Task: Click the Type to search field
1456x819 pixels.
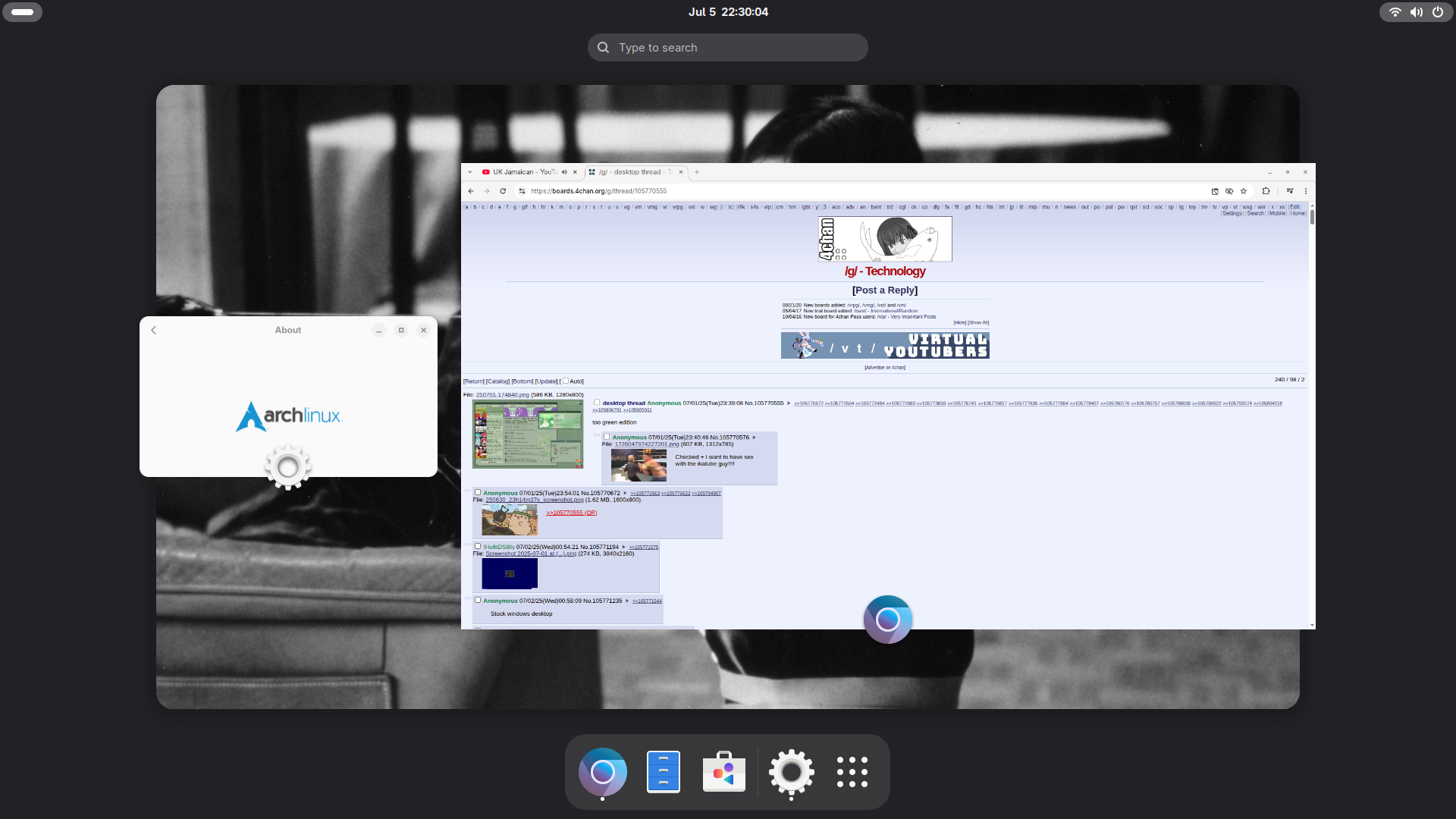Action: (x=728, y=47)
